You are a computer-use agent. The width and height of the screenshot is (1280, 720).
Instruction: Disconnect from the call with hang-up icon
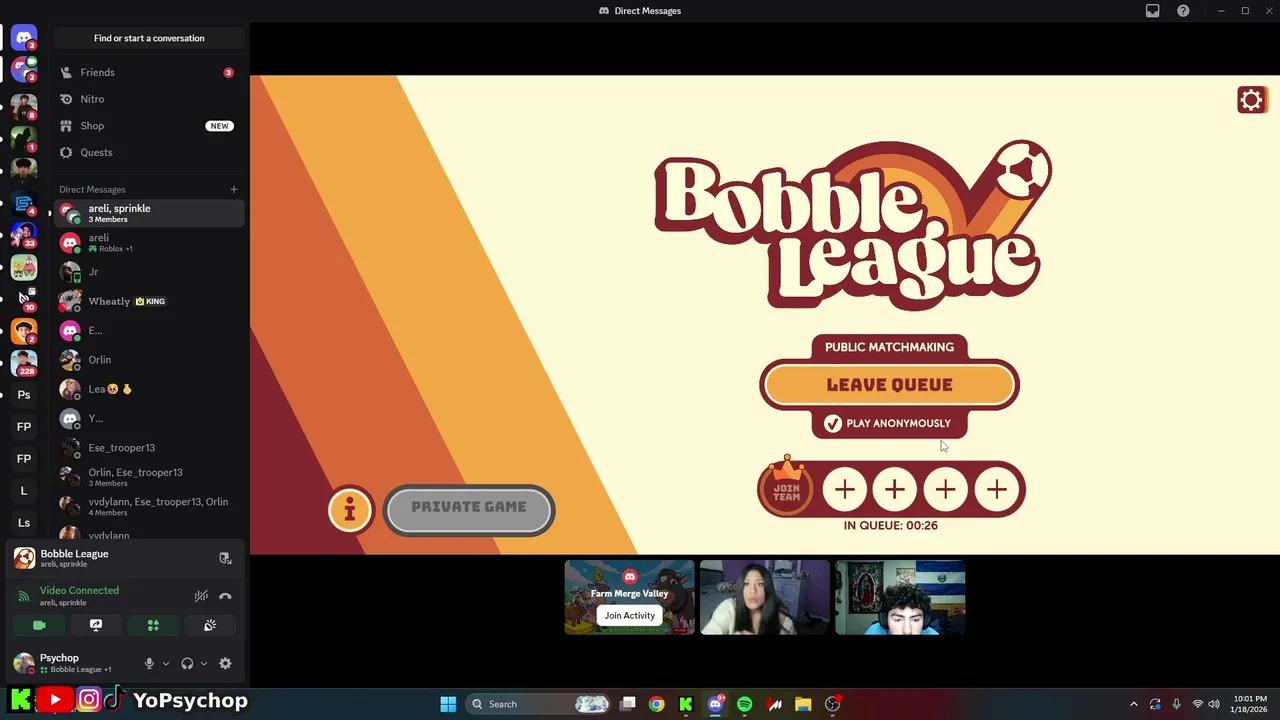click(x=225, y=596)
